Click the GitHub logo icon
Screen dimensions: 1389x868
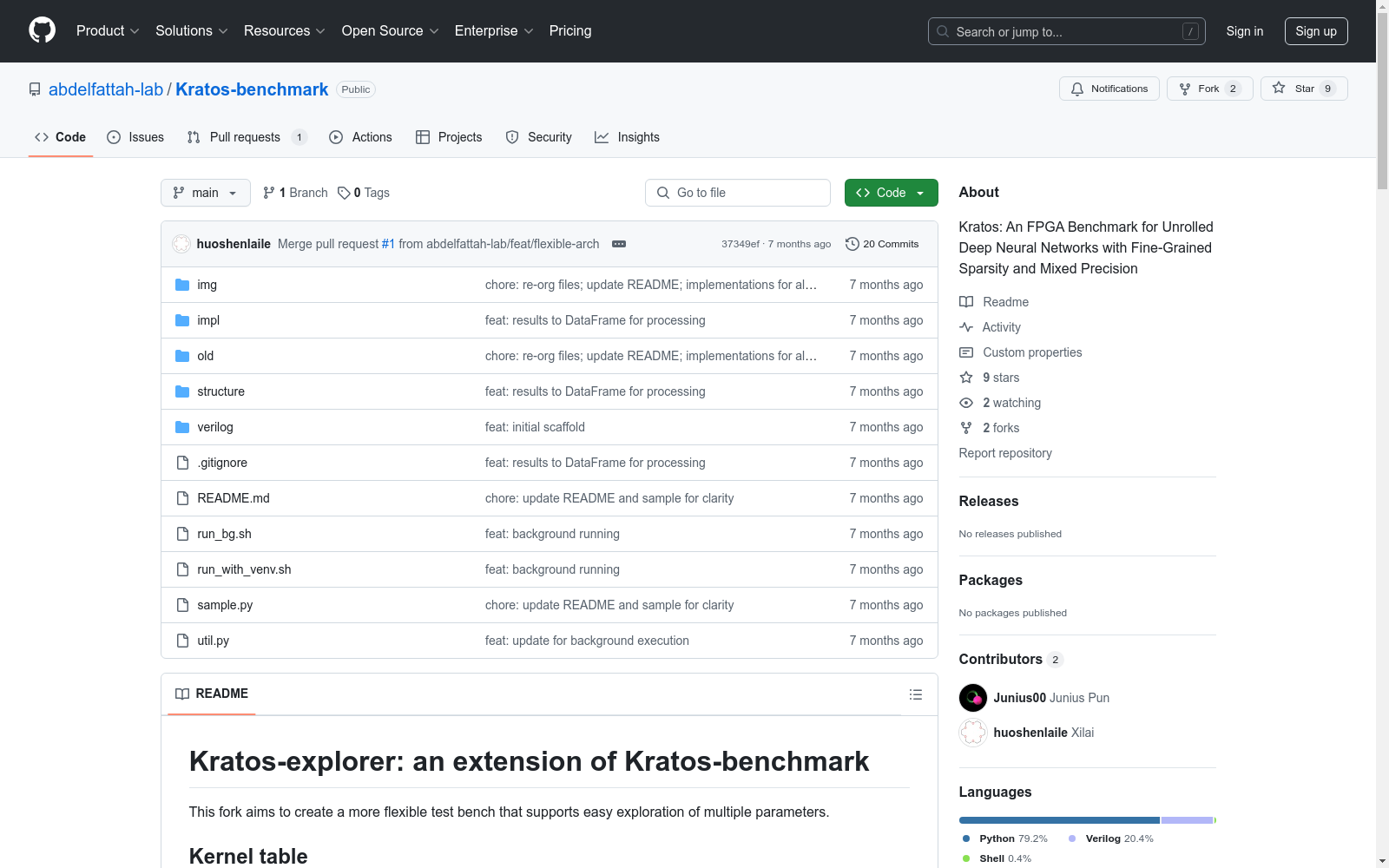42,30
